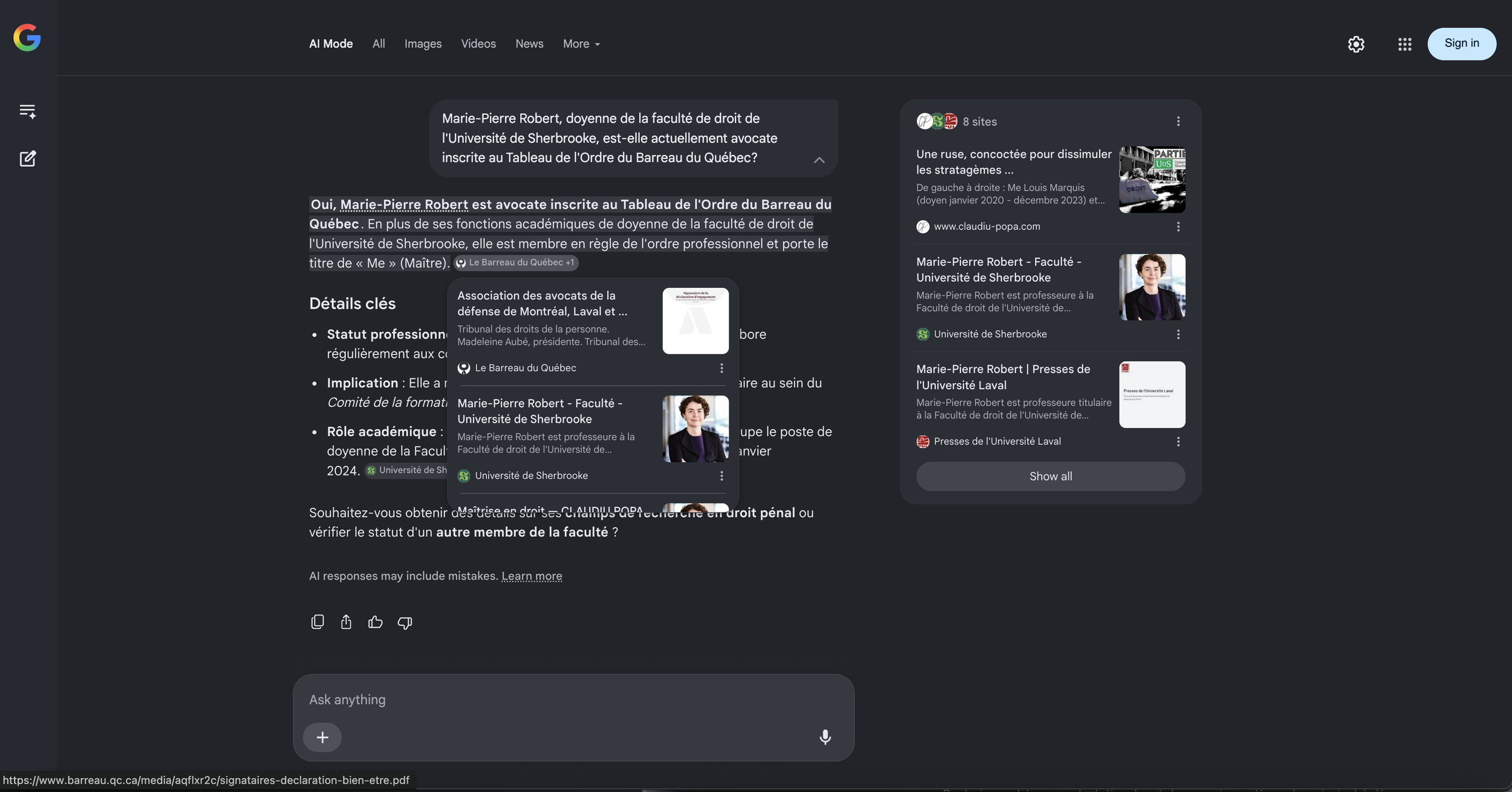This screenshot has height=792, width=1512.
Task: Click the Le Barreau du Québec +1 citation chip
Action: (516, 262)
